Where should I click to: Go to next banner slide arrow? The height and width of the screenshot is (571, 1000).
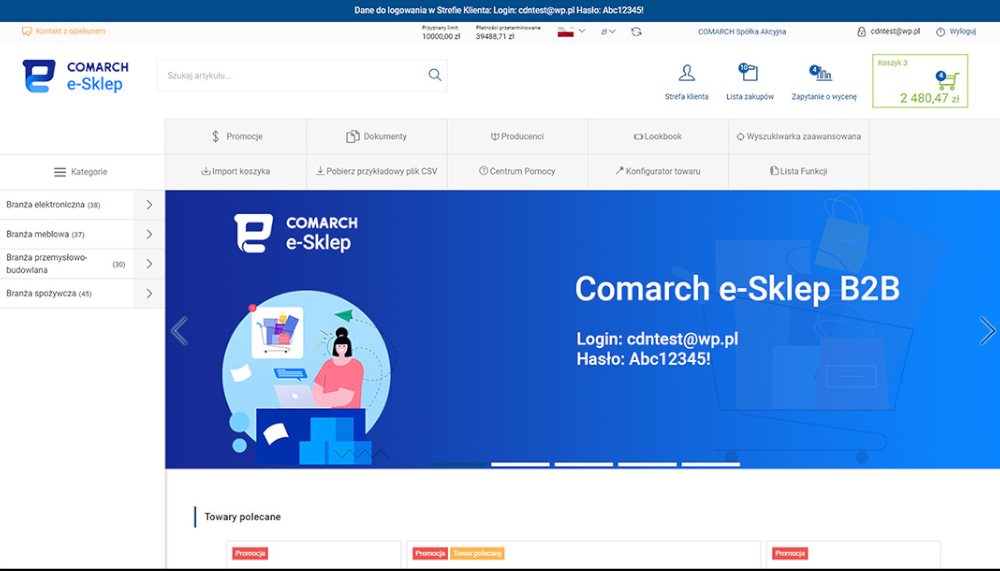point(987,330)
